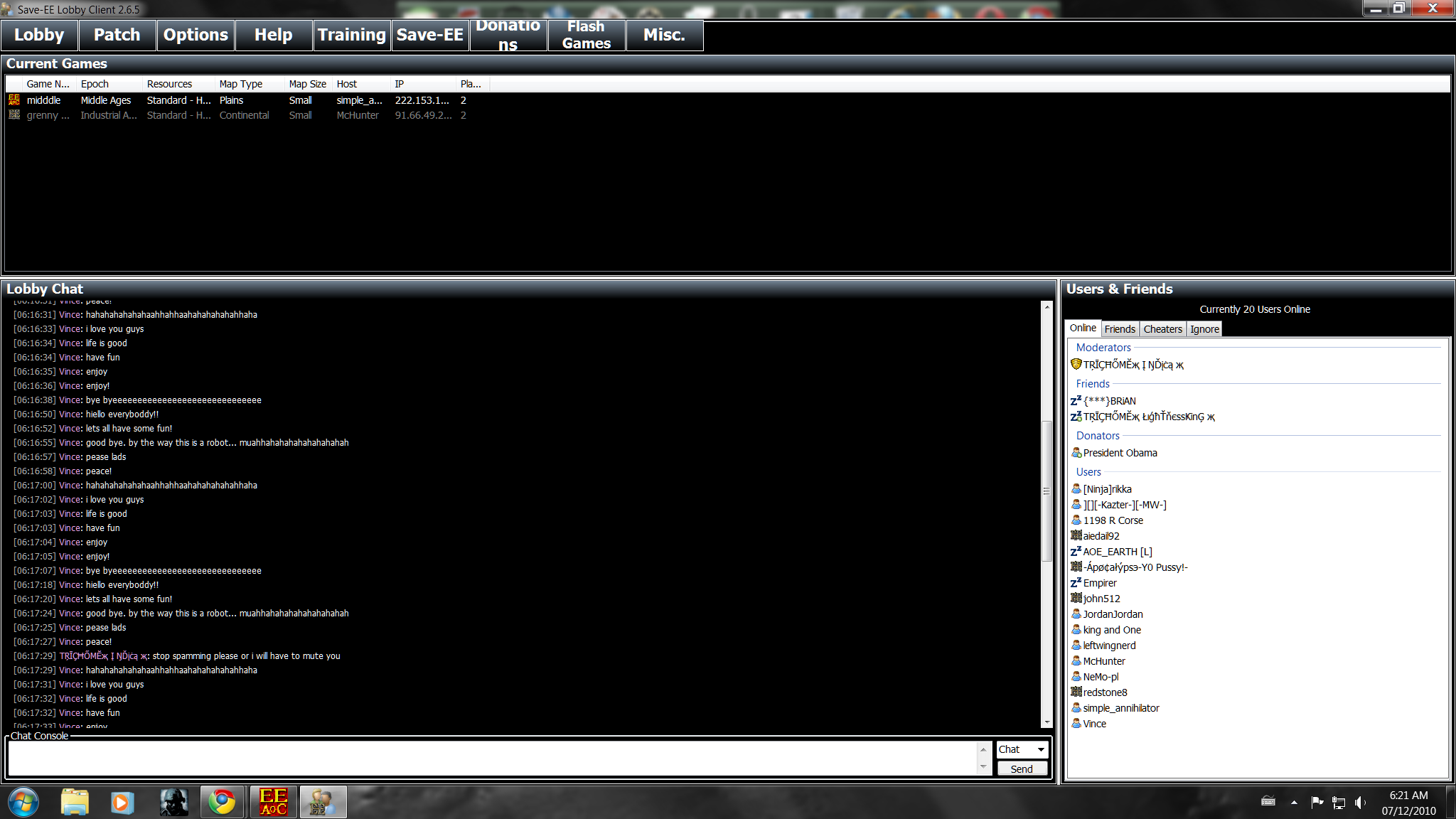Screen dimensions: 1456x819
Task: Click the sleeping status icon next to {***}BRiAN
Action: pos(1076,401)
